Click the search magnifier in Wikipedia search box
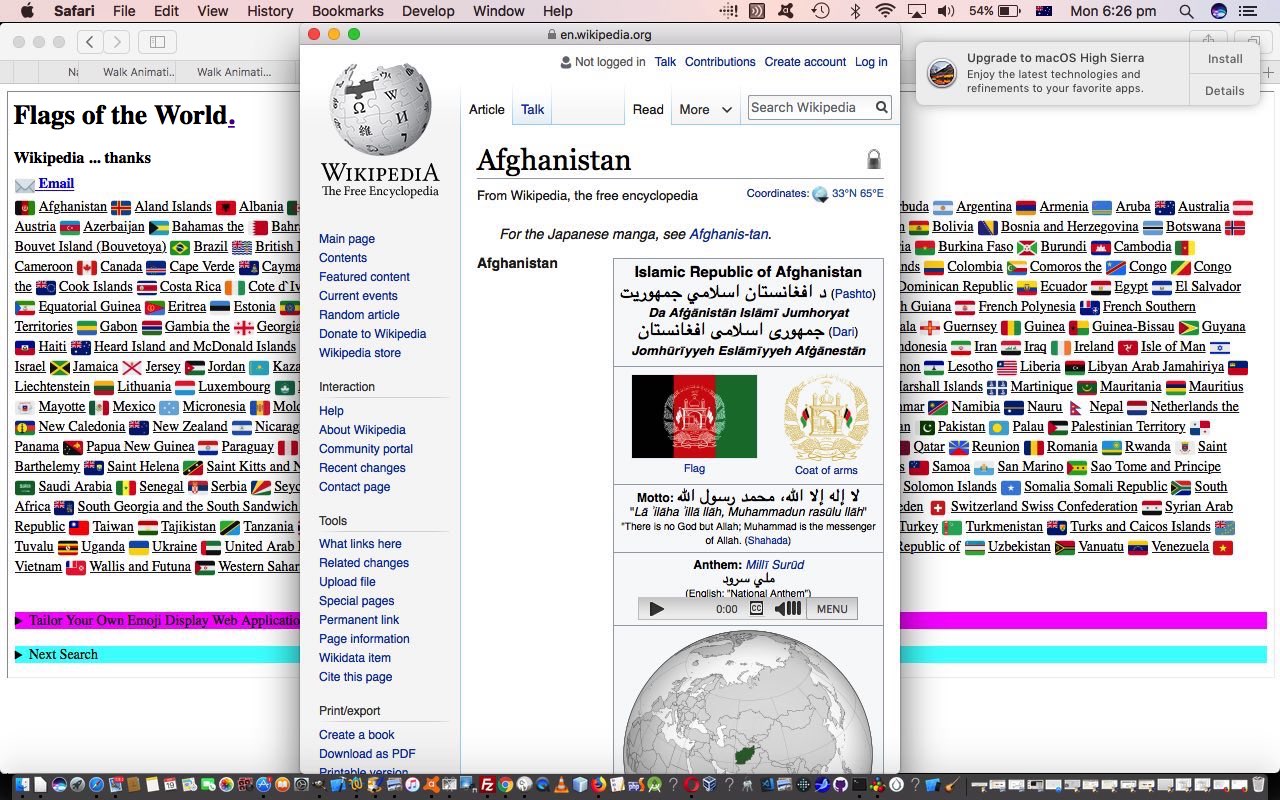The width and height of the screenshot is (1280, 800). coord(881,107)
